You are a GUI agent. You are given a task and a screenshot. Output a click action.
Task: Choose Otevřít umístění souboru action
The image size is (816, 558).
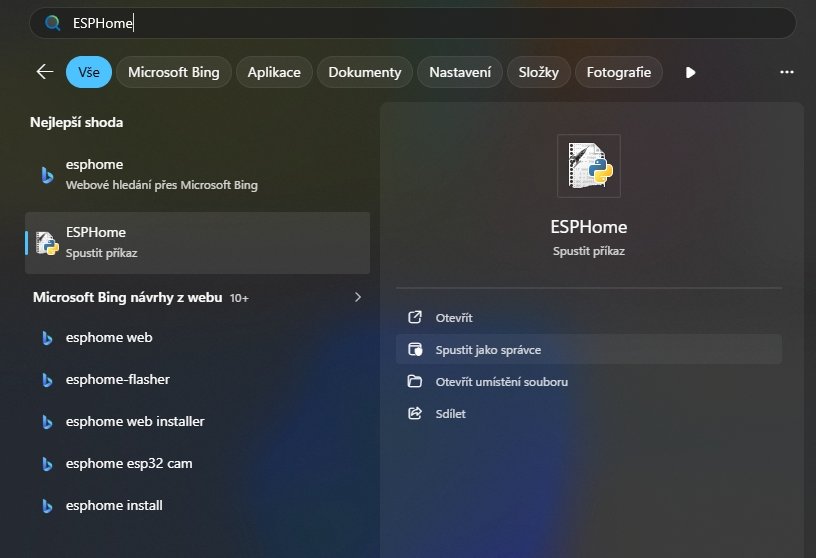point(589,382)
